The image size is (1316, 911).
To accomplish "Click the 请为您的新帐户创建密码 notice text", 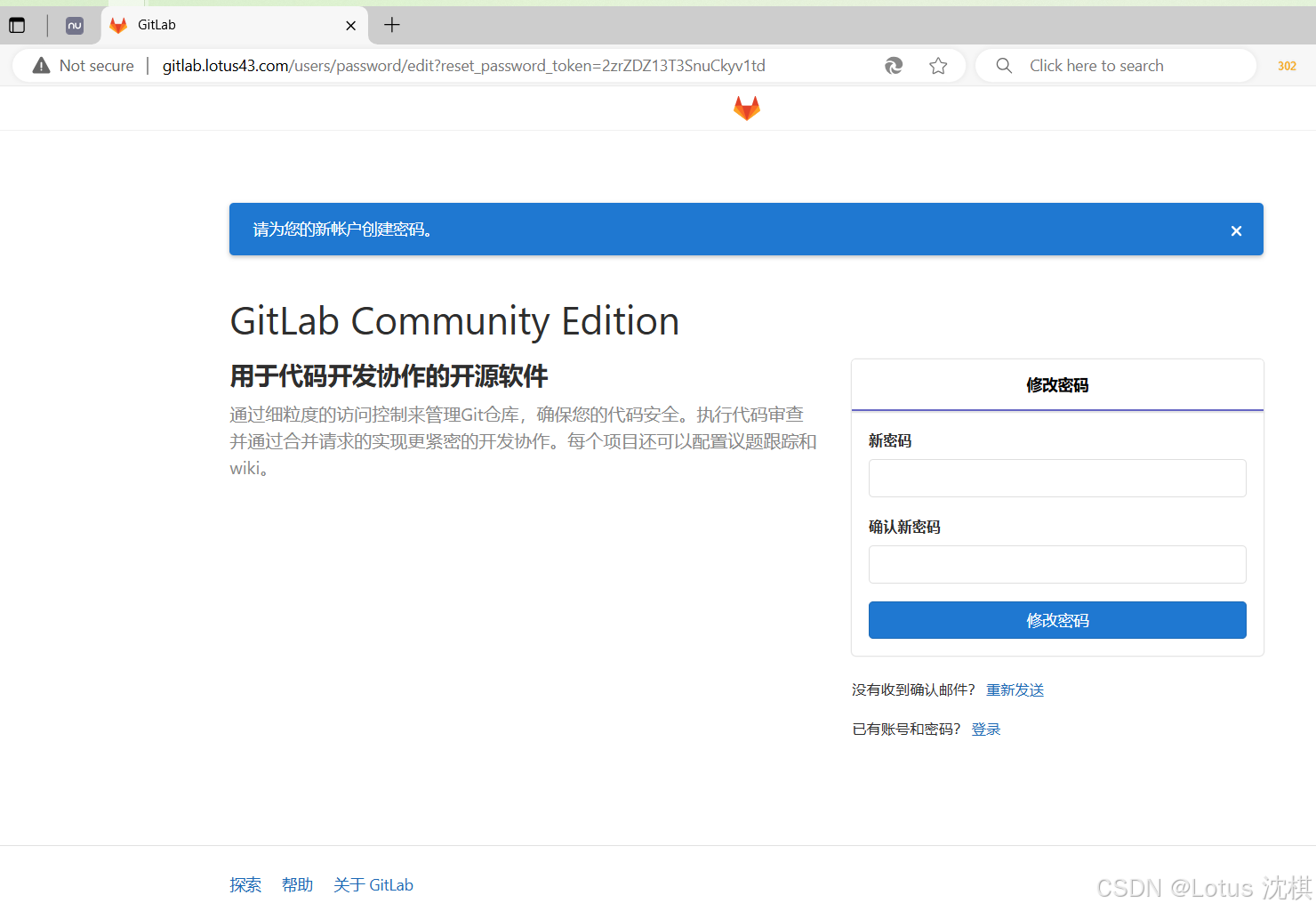I will (x=343, y=230).
